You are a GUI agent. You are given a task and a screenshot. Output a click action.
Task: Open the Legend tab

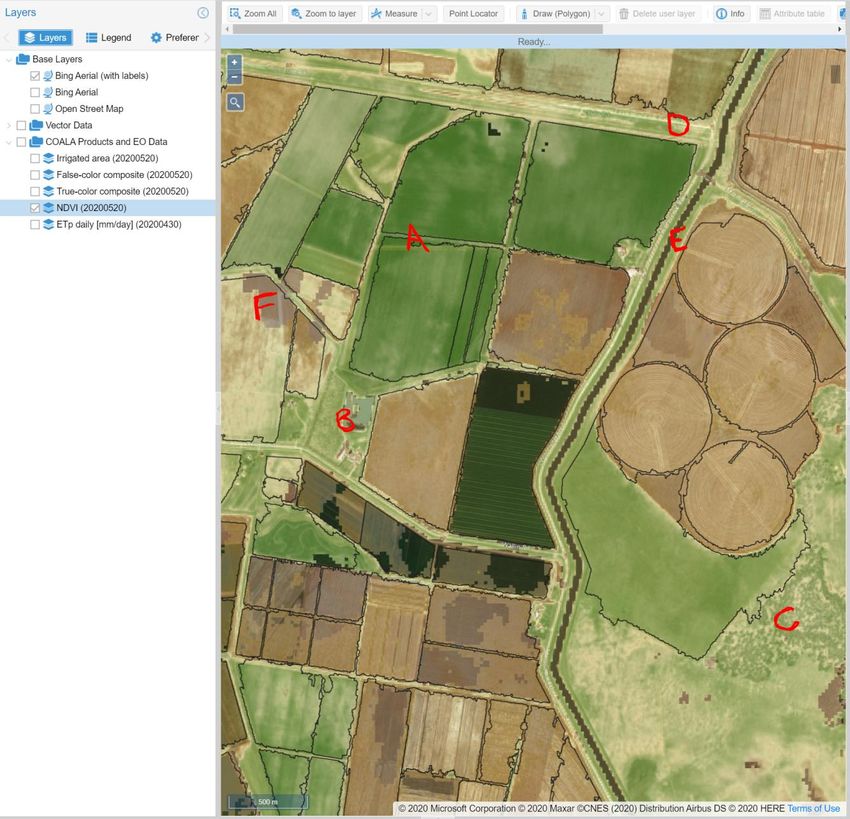click(108, 37)
